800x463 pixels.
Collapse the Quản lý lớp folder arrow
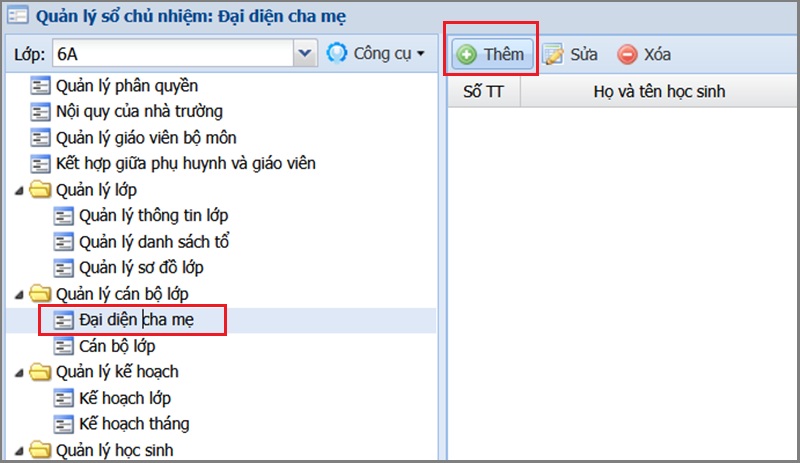[x=19, y=191]
